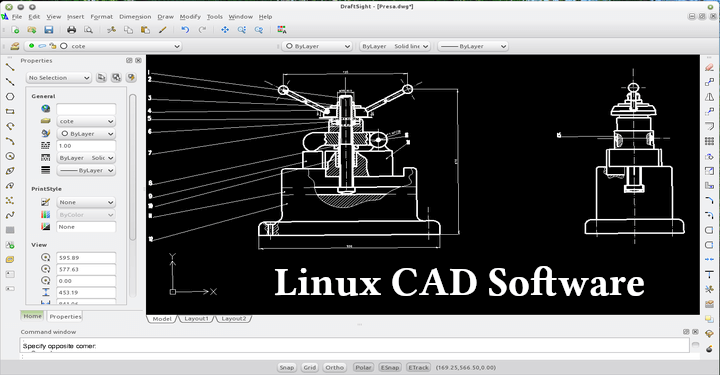Open Print Preview from the toolbar
The width and height of the screenshot is (720, 375).
pos(88,30)
